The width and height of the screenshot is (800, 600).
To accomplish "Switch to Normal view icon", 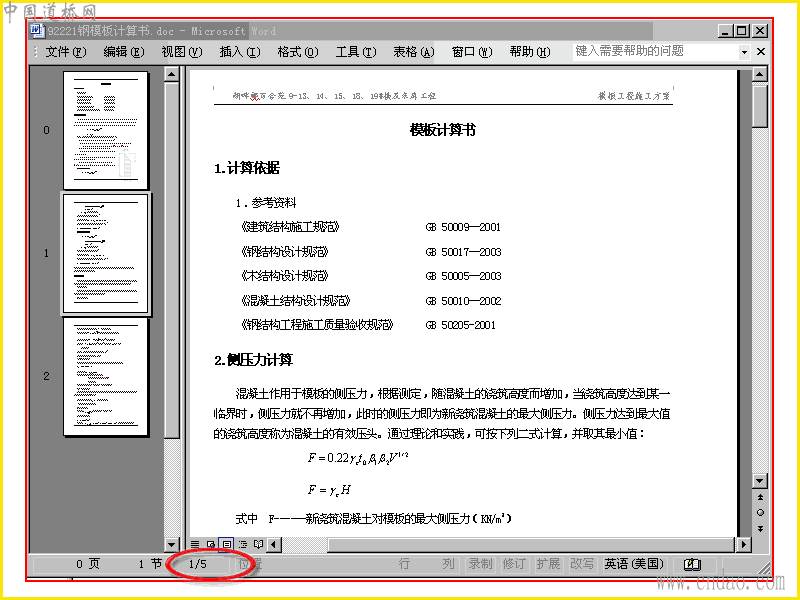I will click(x=195, y=544).
